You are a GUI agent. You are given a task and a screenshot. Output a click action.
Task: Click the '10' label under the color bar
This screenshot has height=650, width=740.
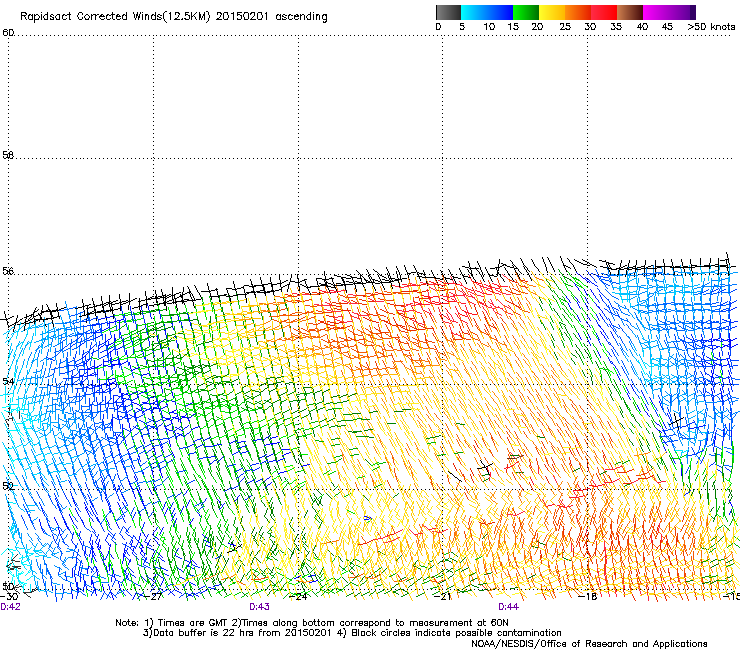click(489, 27)
